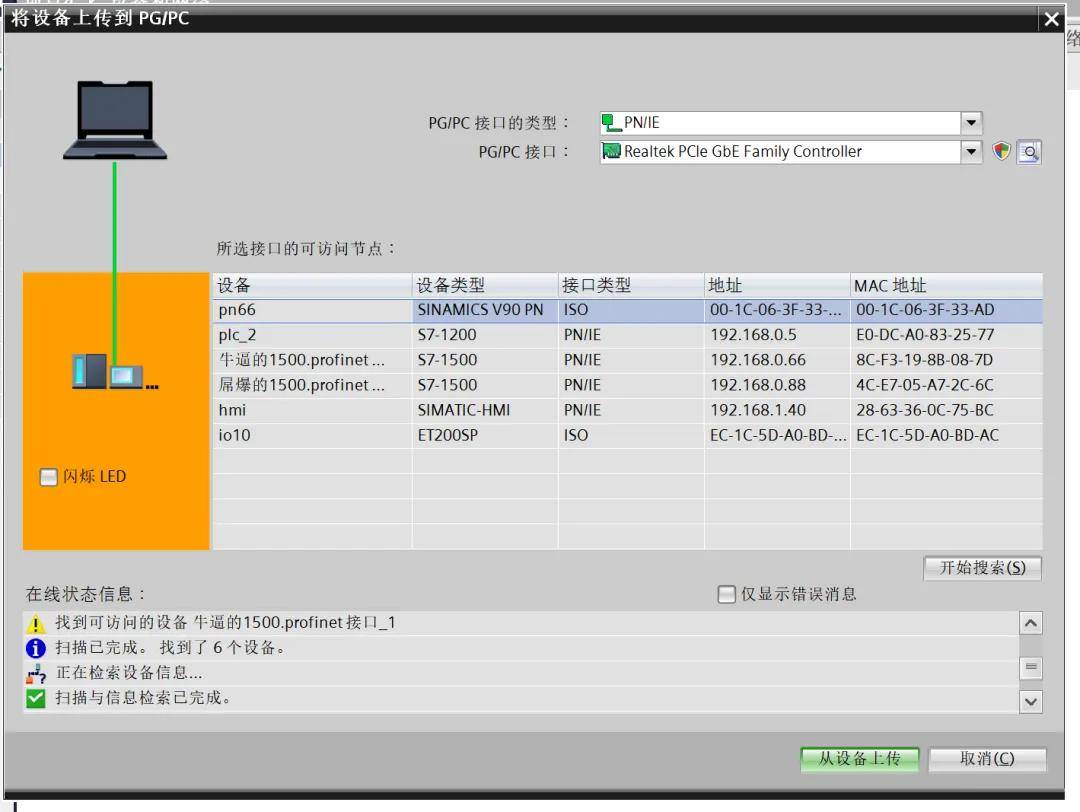This screenshot has width=1080, height=812.
Task: Click the 地址 column header
Action: (777, 285)
